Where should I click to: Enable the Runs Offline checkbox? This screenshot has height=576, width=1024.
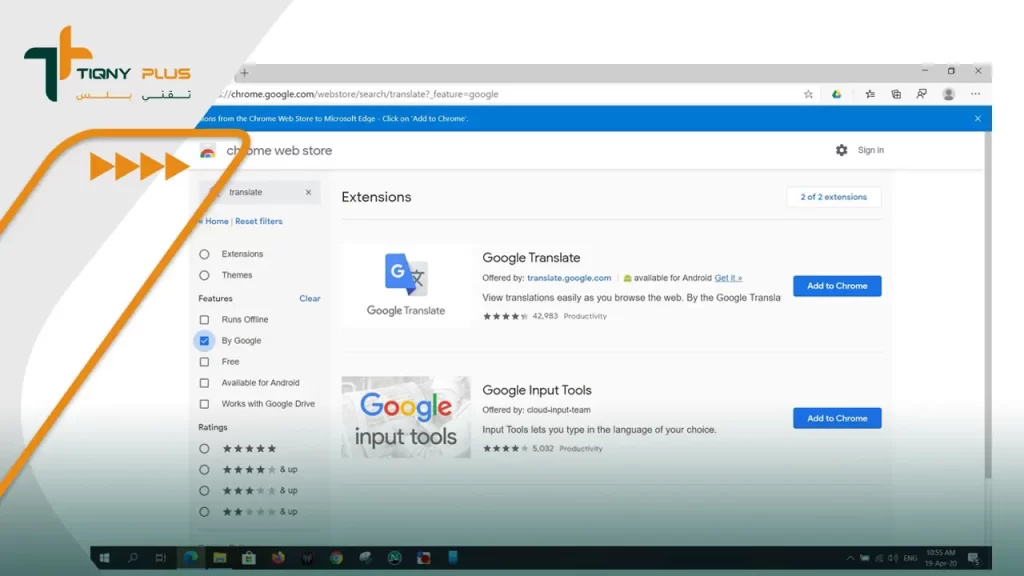pos(204,320)
